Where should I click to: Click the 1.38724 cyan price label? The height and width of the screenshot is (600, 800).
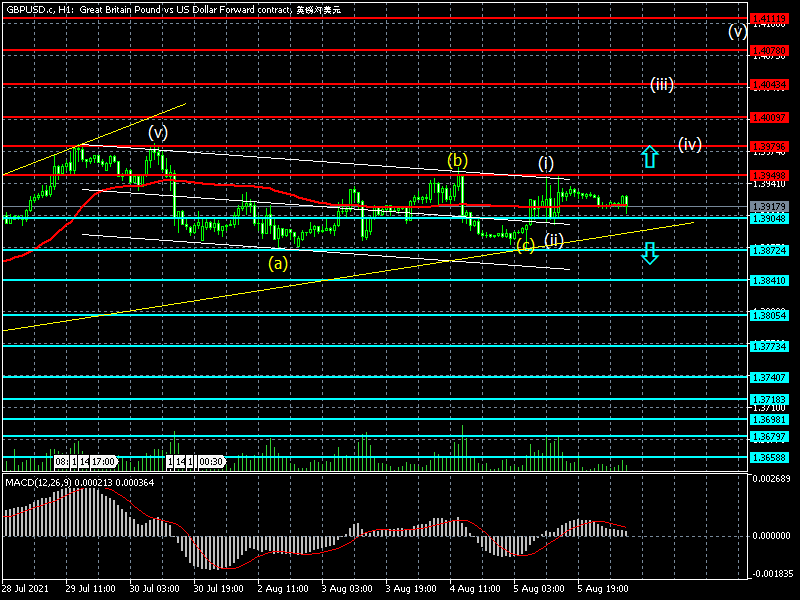point(769,251)
